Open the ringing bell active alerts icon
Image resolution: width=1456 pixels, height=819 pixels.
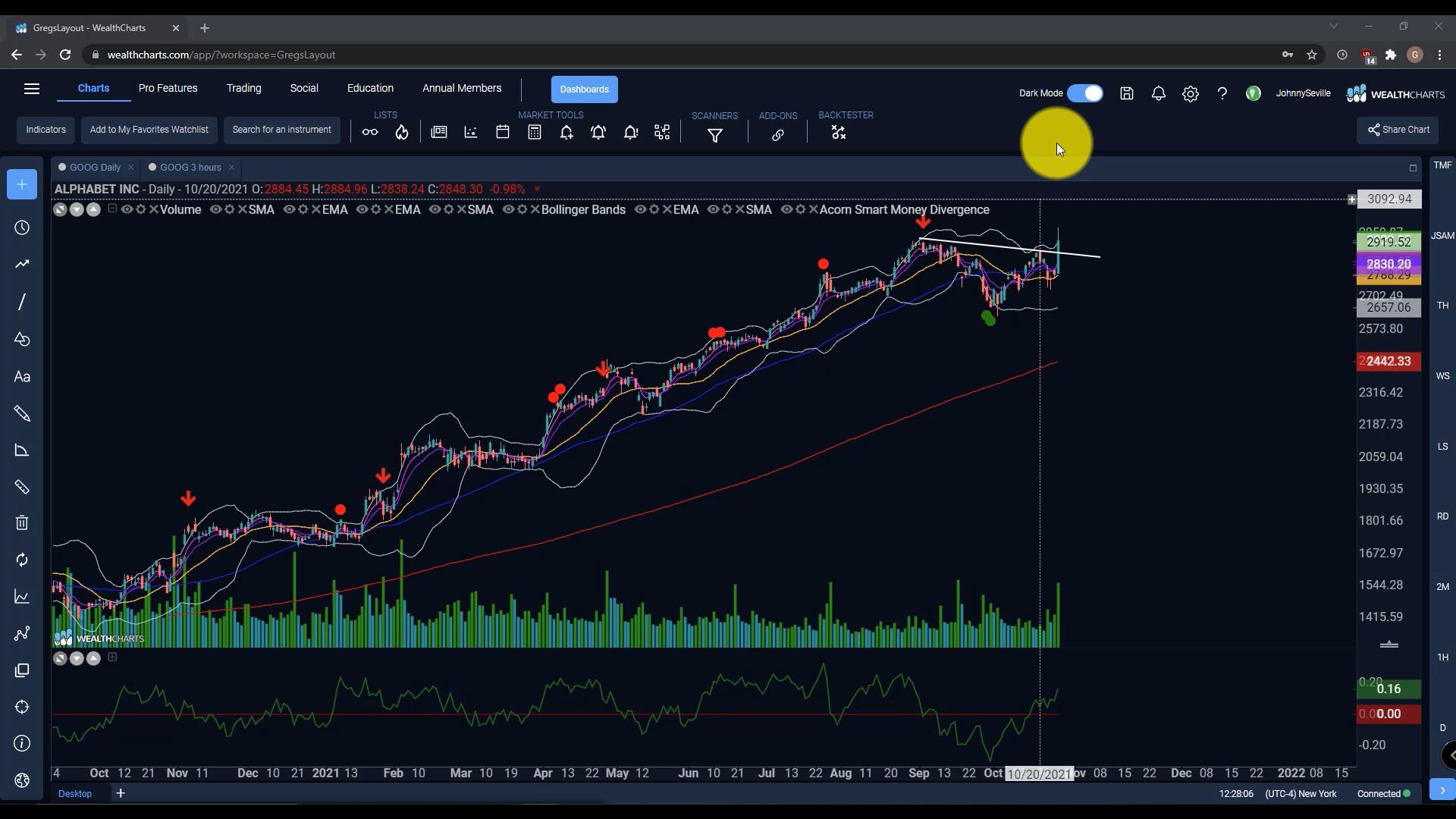click(598, 133)
